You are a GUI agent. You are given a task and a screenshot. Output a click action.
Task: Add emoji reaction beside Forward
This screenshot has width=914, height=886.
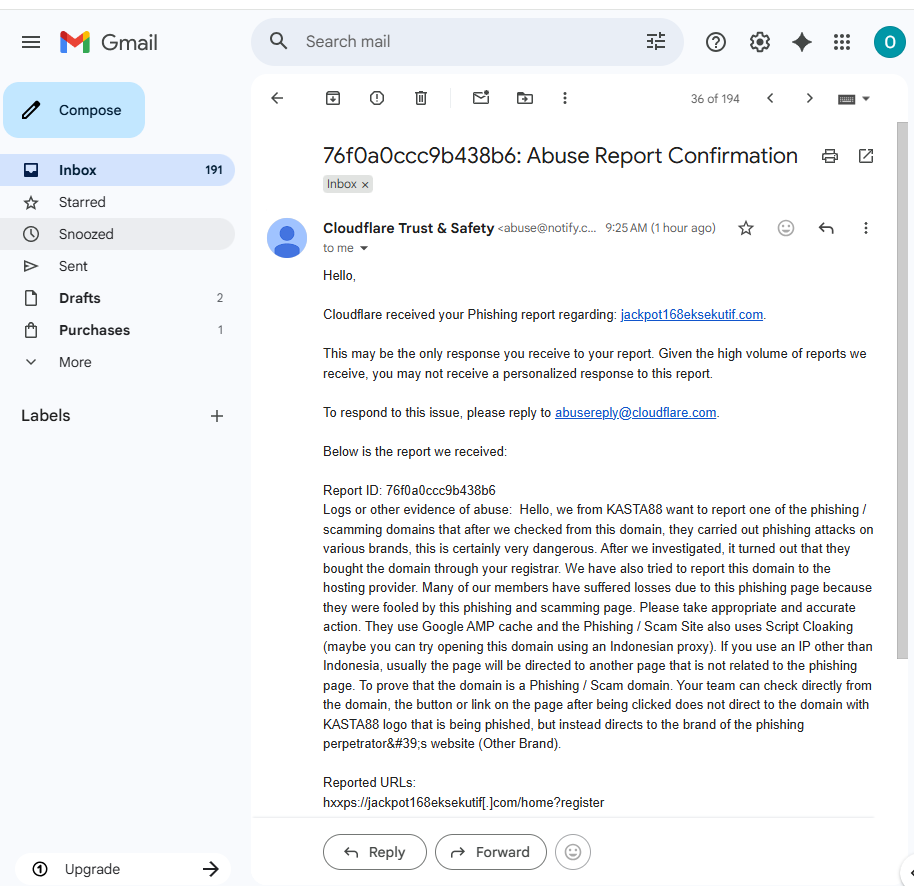pyautogui.click(x=573, y=852)
